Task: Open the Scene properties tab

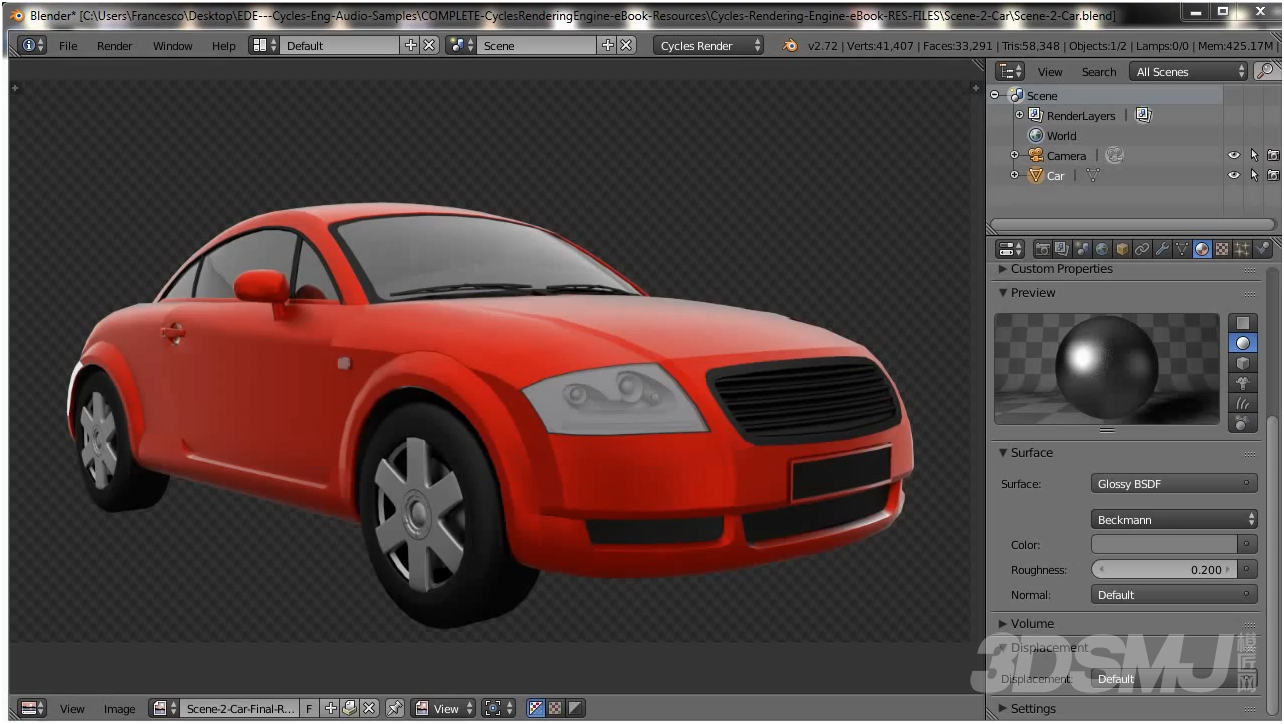Action: 1082,249
